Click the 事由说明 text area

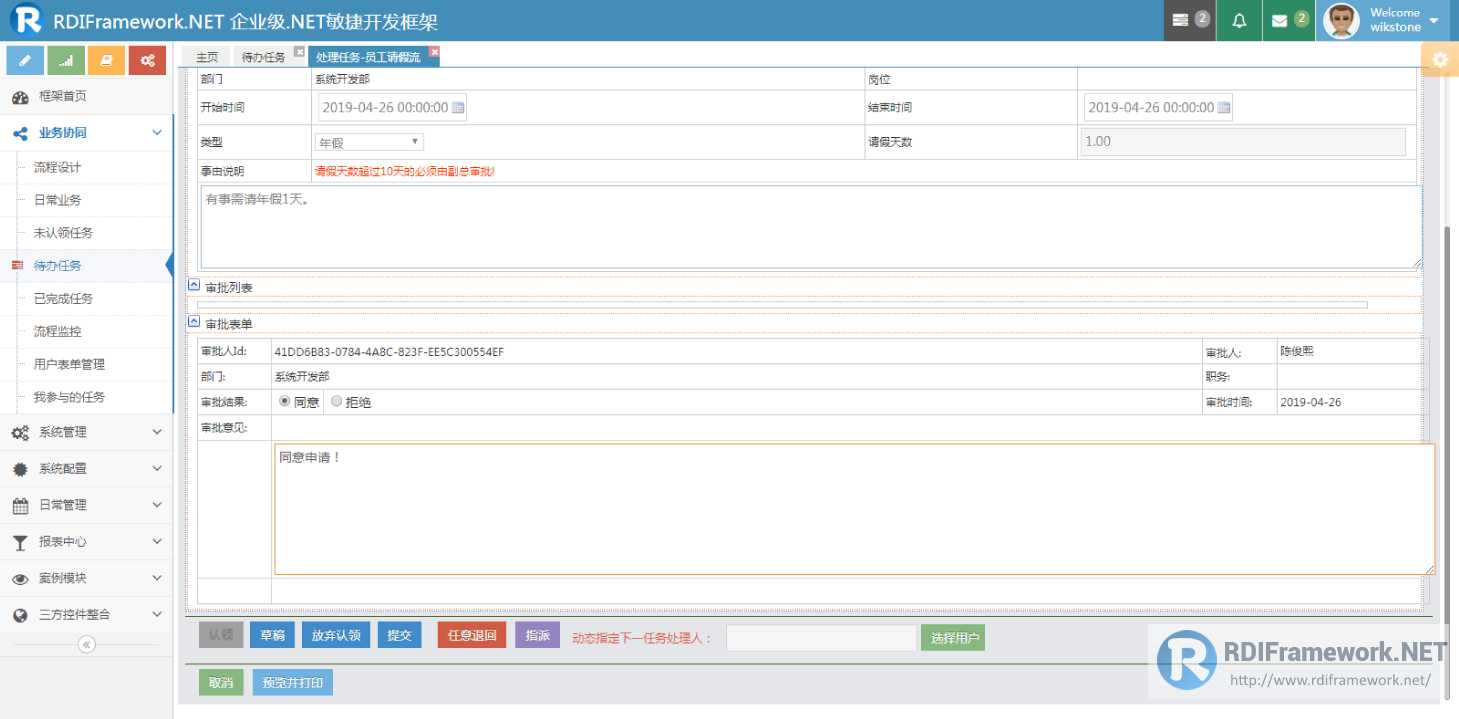coord(811,227)
